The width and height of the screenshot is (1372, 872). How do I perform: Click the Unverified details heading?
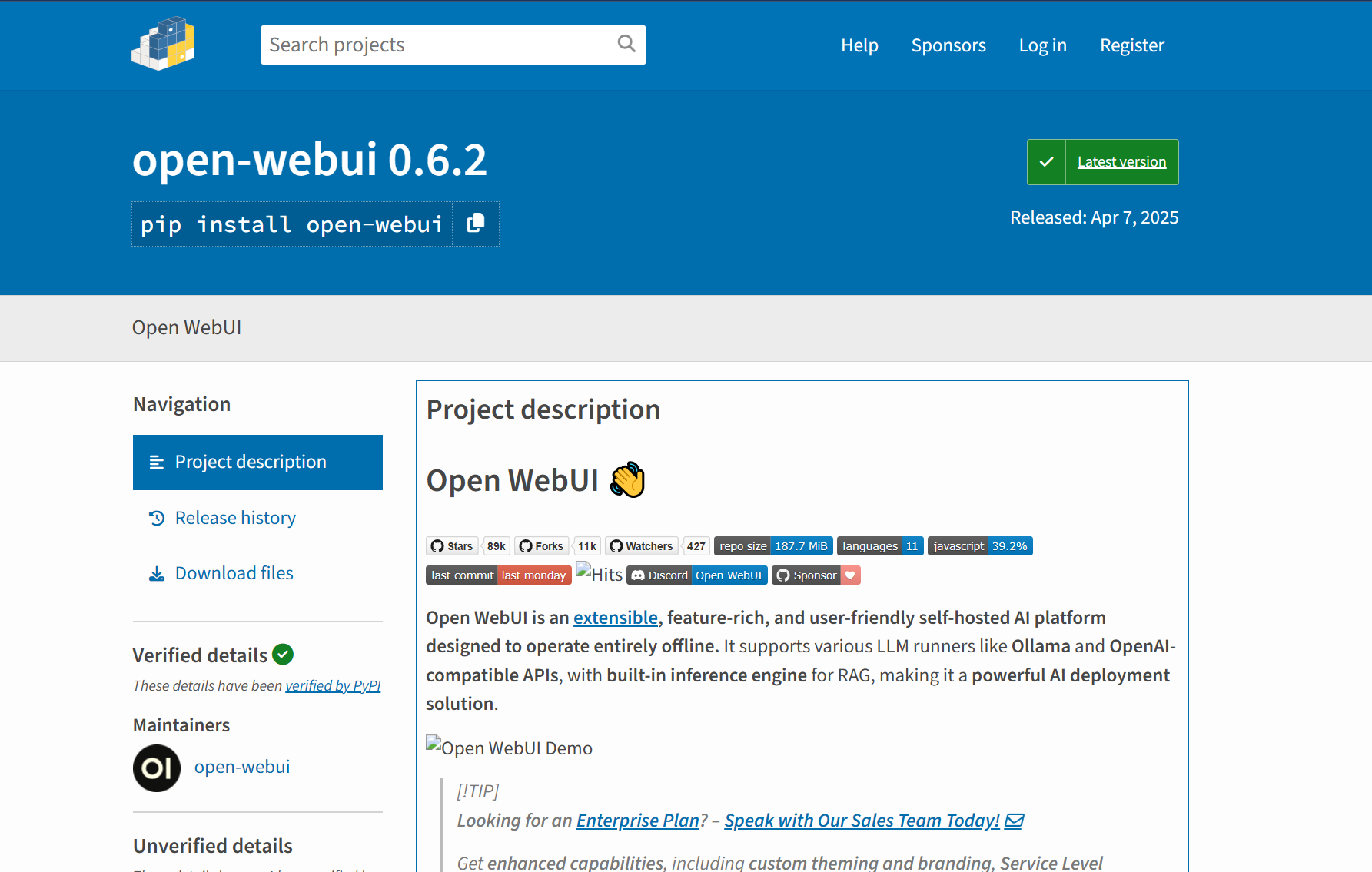tap(213, 846)
